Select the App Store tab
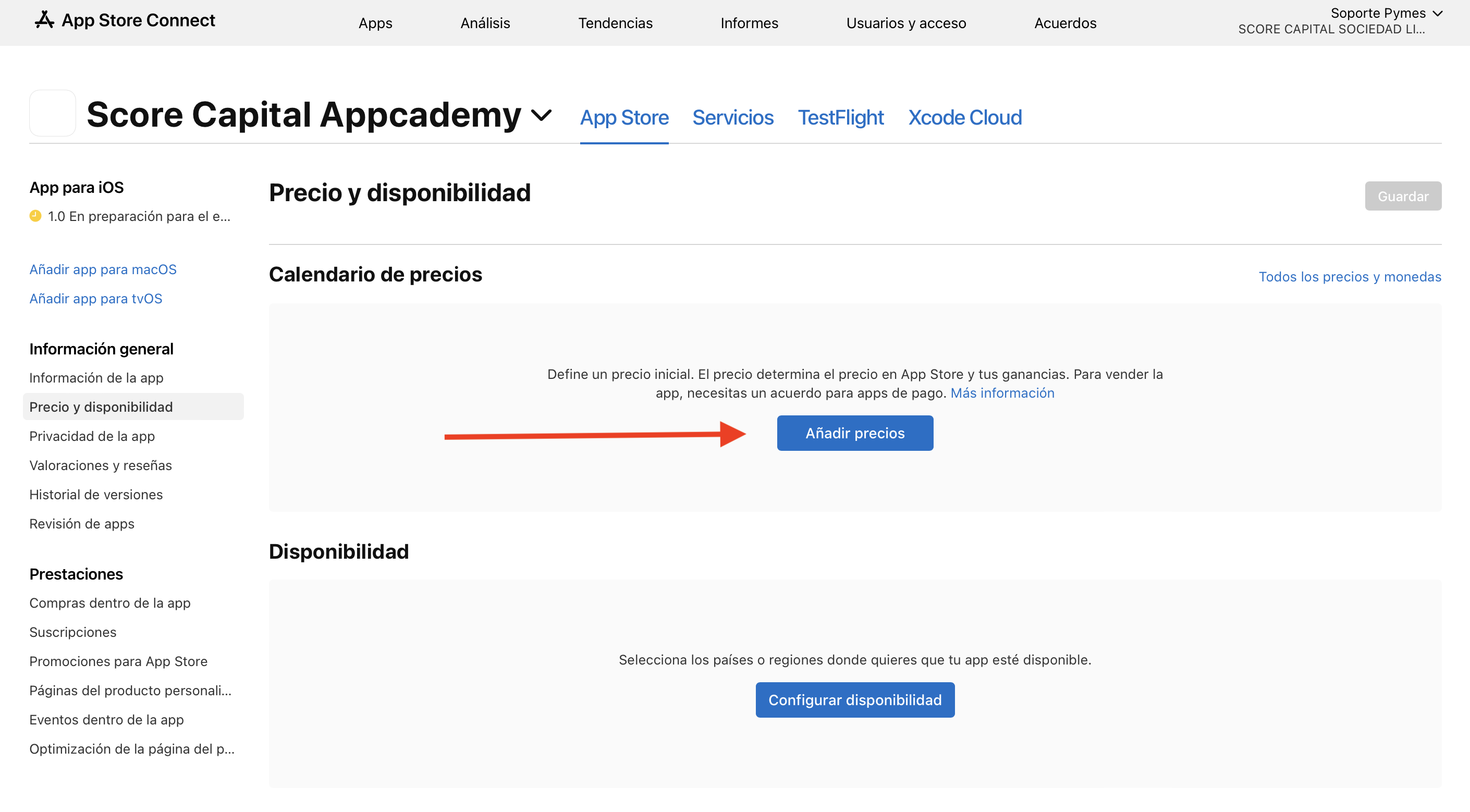The width and height of the screenshot is (1470, 812). point(624,118)
